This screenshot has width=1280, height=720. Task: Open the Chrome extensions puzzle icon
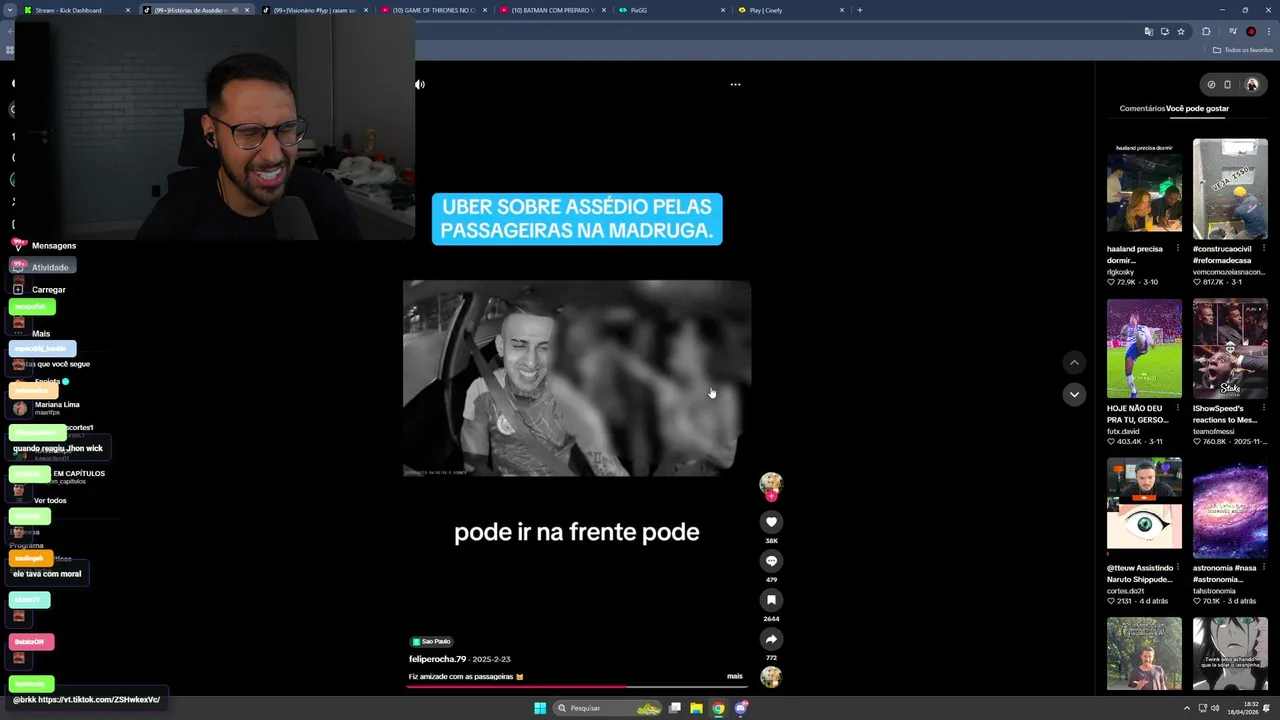[1206, 31]
